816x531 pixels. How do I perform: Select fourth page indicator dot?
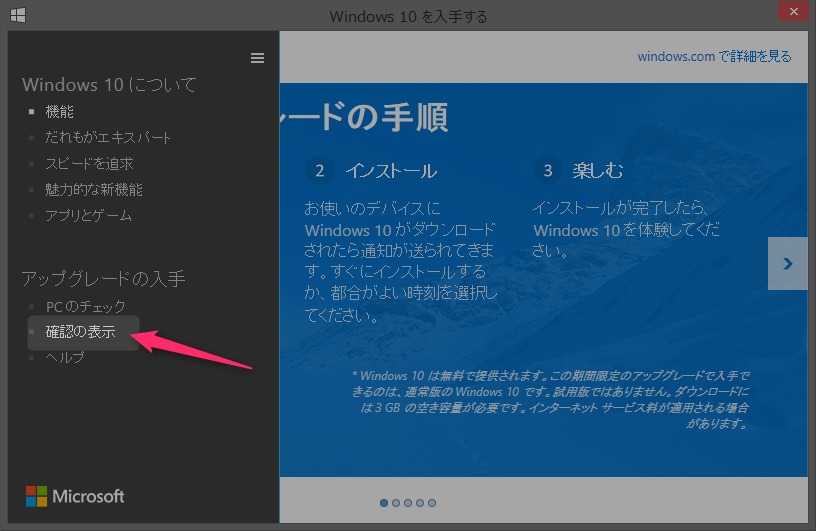click(x=420, y=503)
